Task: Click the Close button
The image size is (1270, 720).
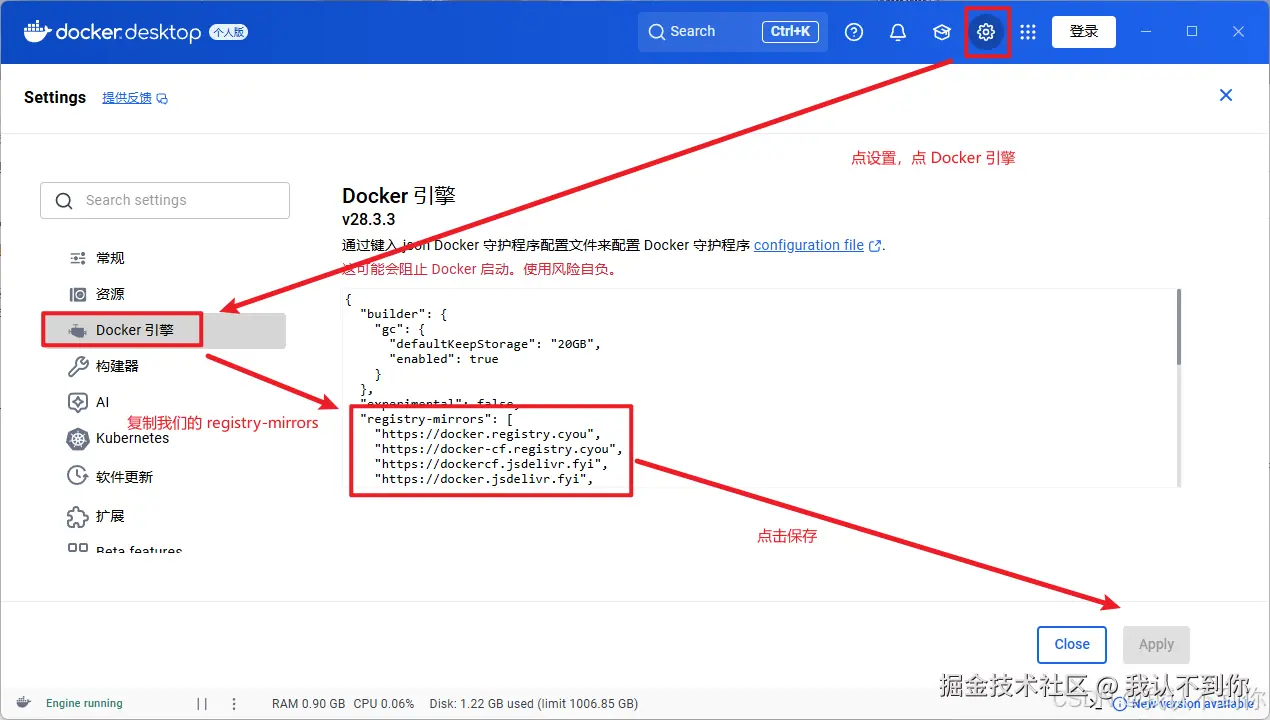Action: click(1072, 644)
